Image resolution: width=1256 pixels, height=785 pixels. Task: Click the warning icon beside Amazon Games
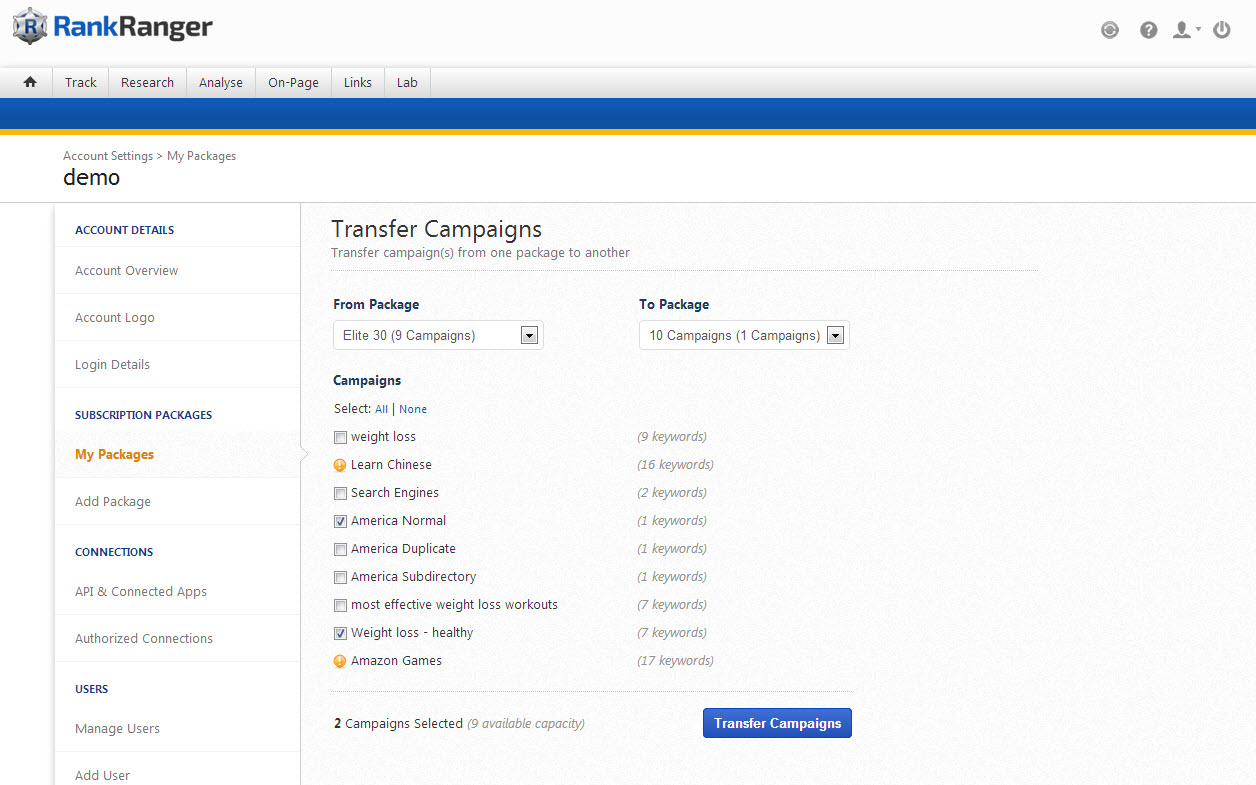(x=340, y=661)
